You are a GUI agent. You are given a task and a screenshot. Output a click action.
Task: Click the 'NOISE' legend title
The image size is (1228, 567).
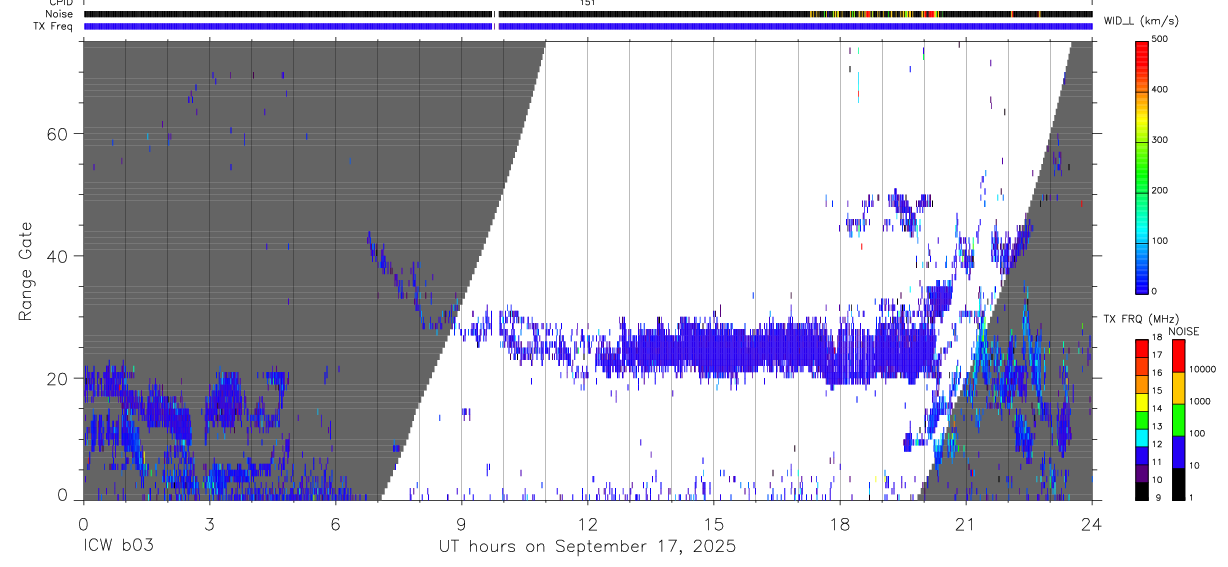tap(1184, 331)
